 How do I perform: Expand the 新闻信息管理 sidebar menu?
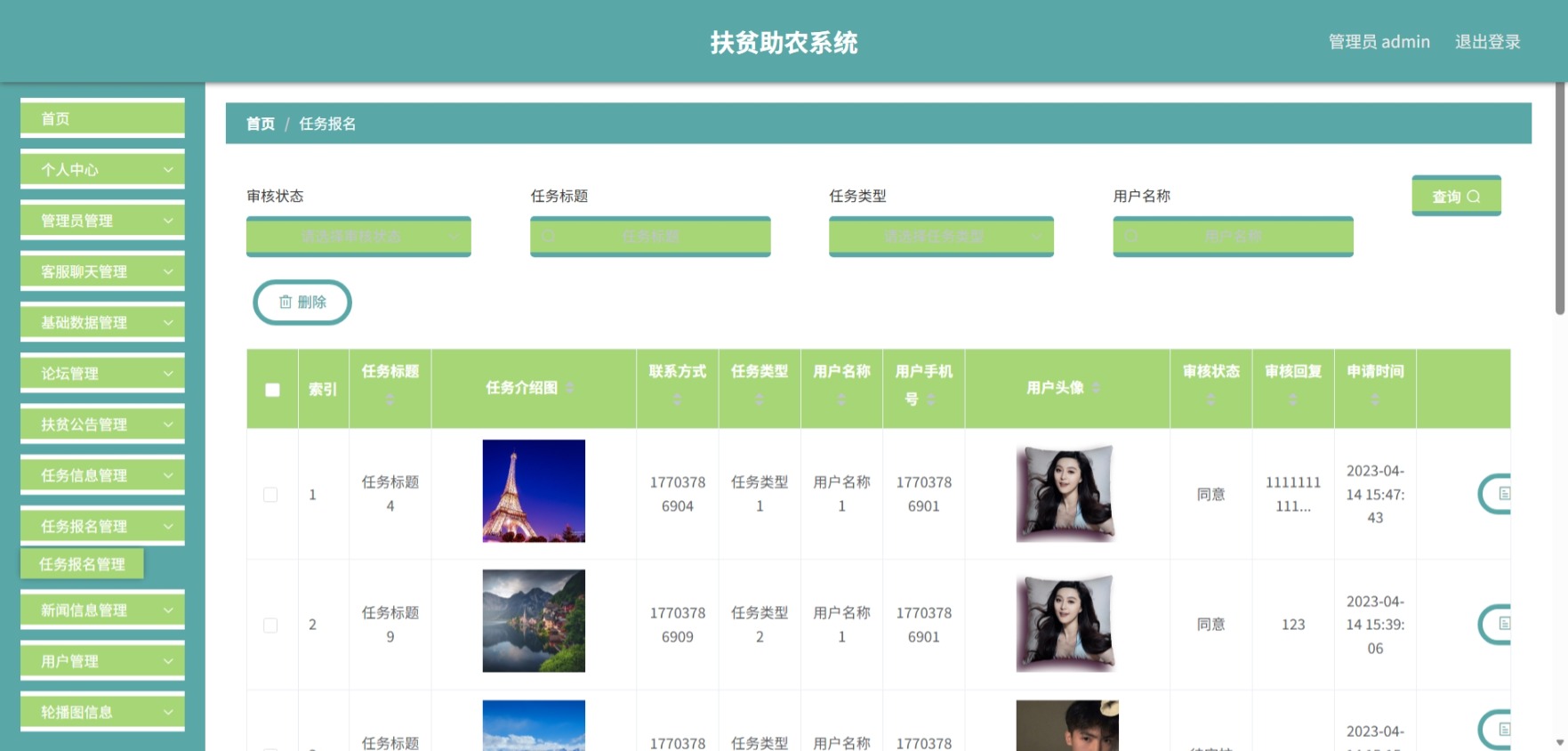pos(102,610)
